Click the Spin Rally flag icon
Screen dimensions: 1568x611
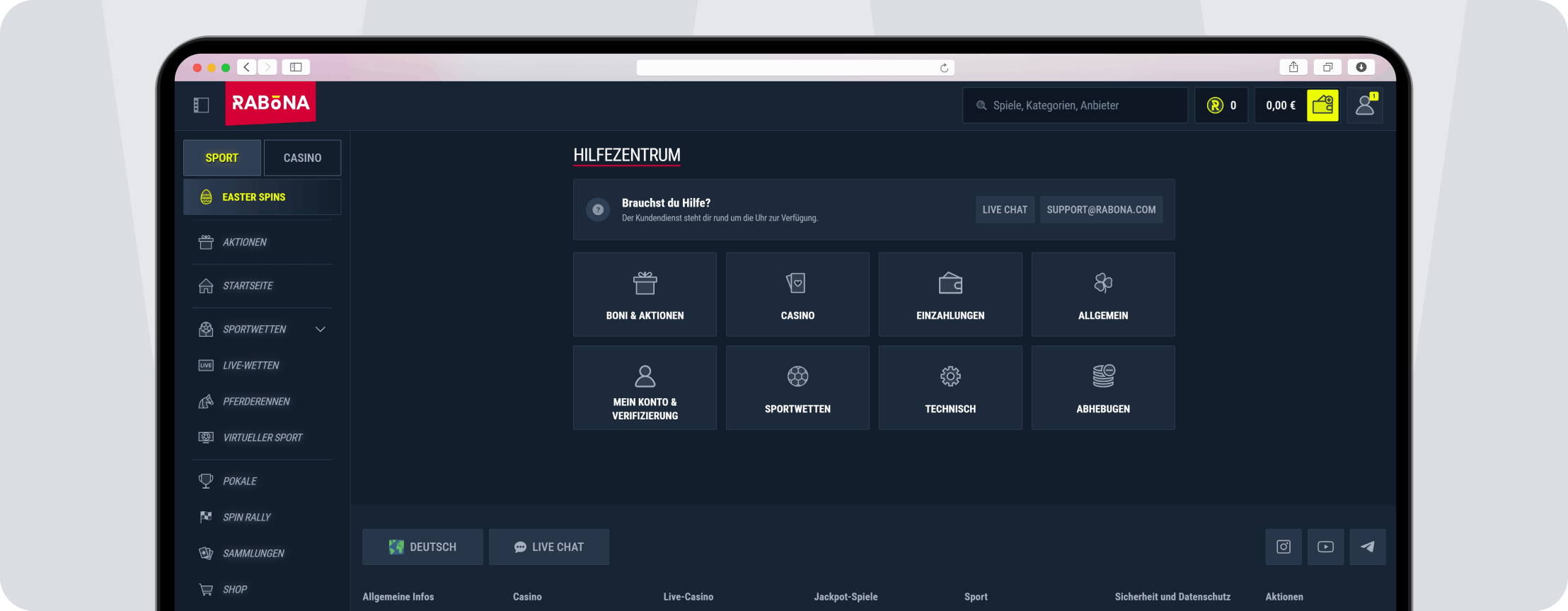(x=206, y=517)
